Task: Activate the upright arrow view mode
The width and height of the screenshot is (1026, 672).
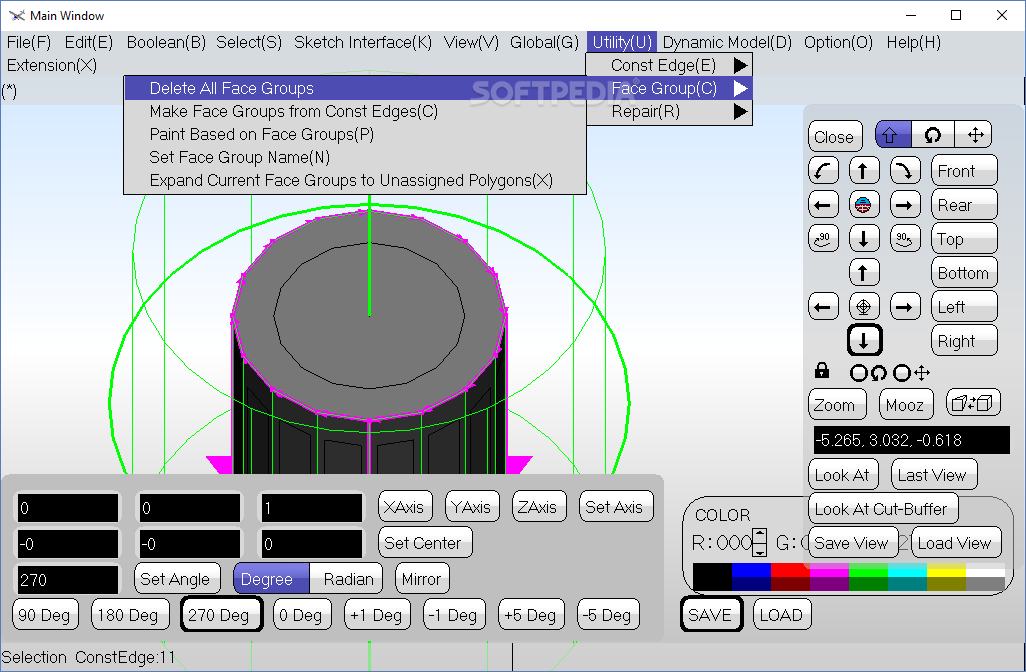Action: click(893, 135)
